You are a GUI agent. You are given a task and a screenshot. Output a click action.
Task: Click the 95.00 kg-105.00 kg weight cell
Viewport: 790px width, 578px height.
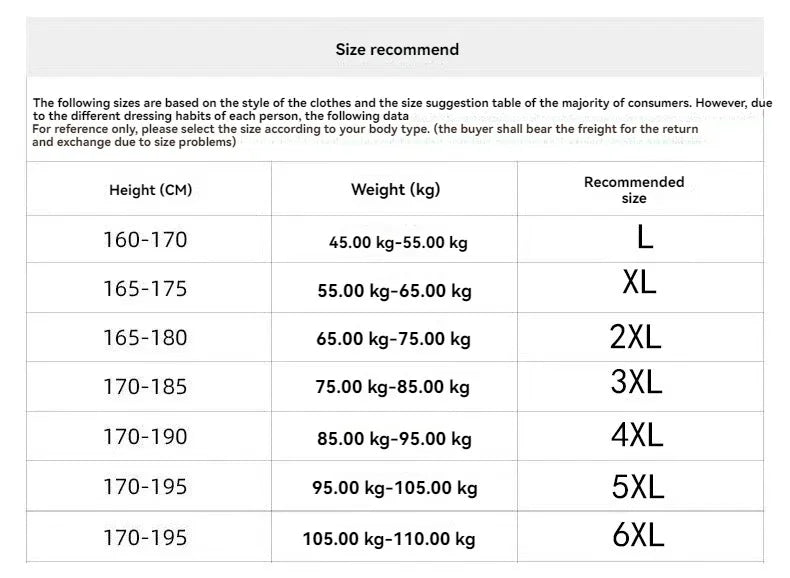click(394, 488)
